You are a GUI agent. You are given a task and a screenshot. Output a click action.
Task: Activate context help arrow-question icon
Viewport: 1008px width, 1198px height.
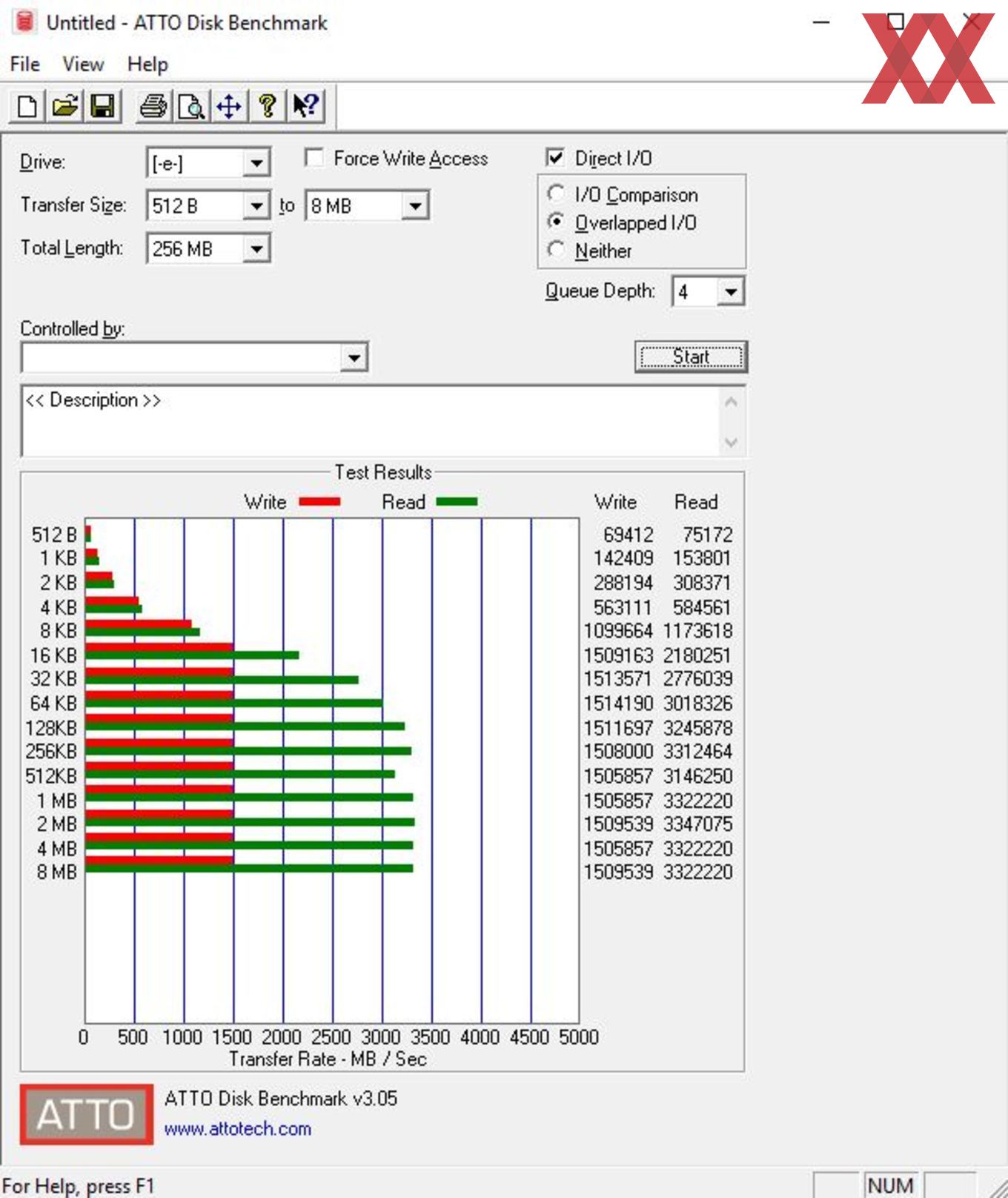305,106
